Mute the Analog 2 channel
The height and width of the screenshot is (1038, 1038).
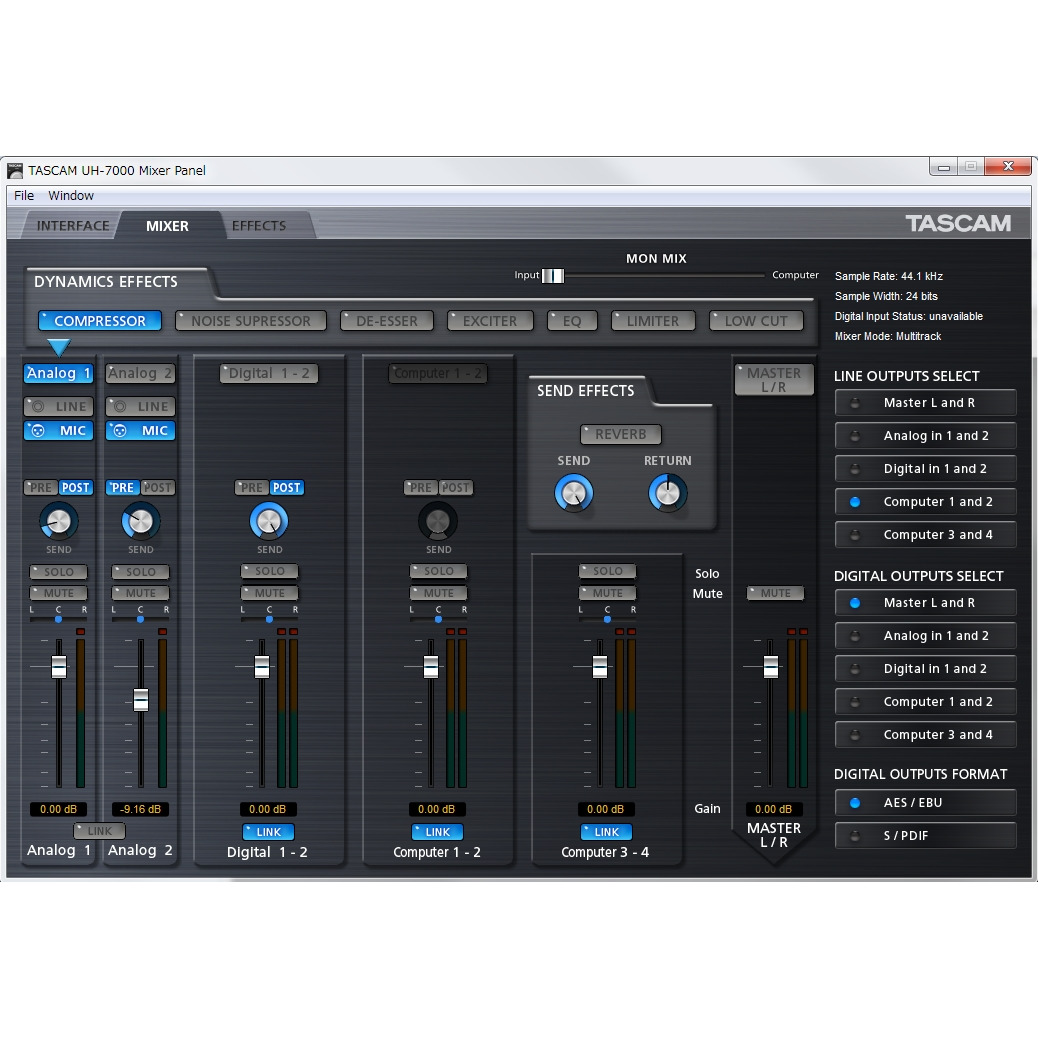pos(140,593)
